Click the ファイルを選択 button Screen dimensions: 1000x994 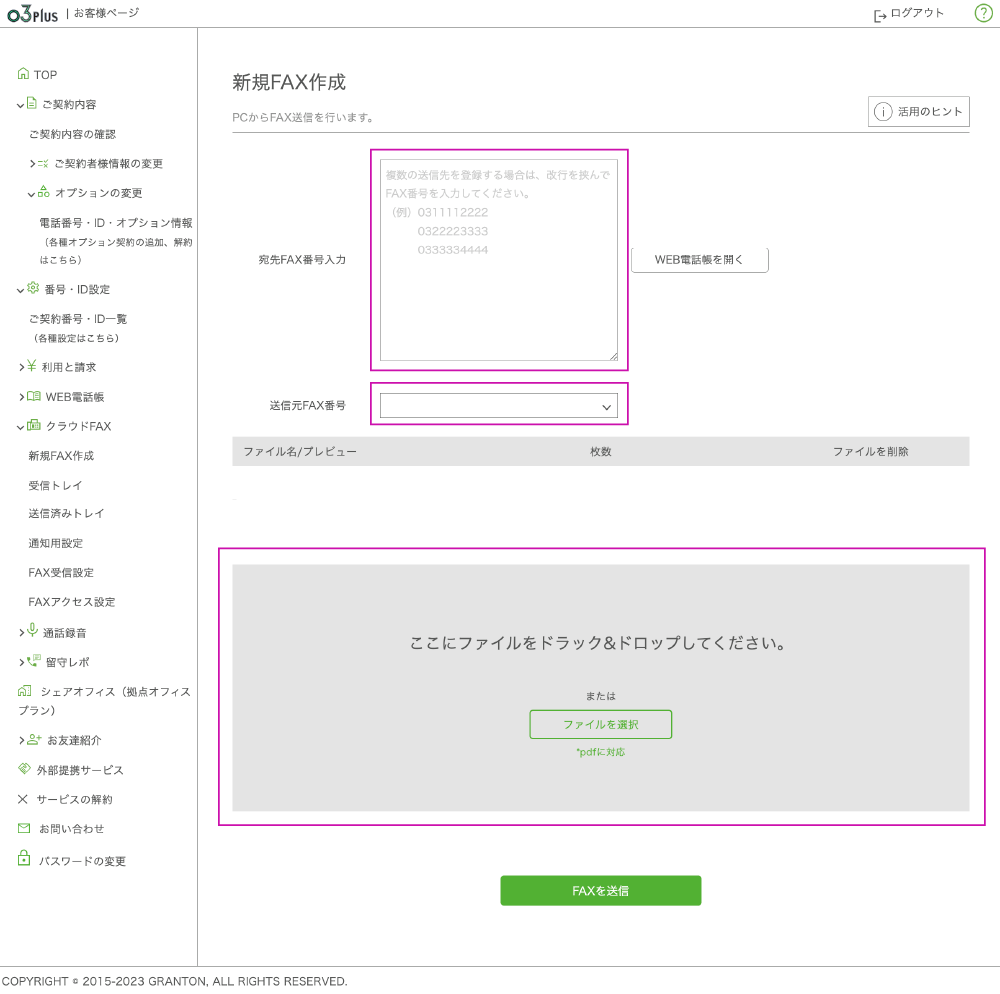[600, 724]
